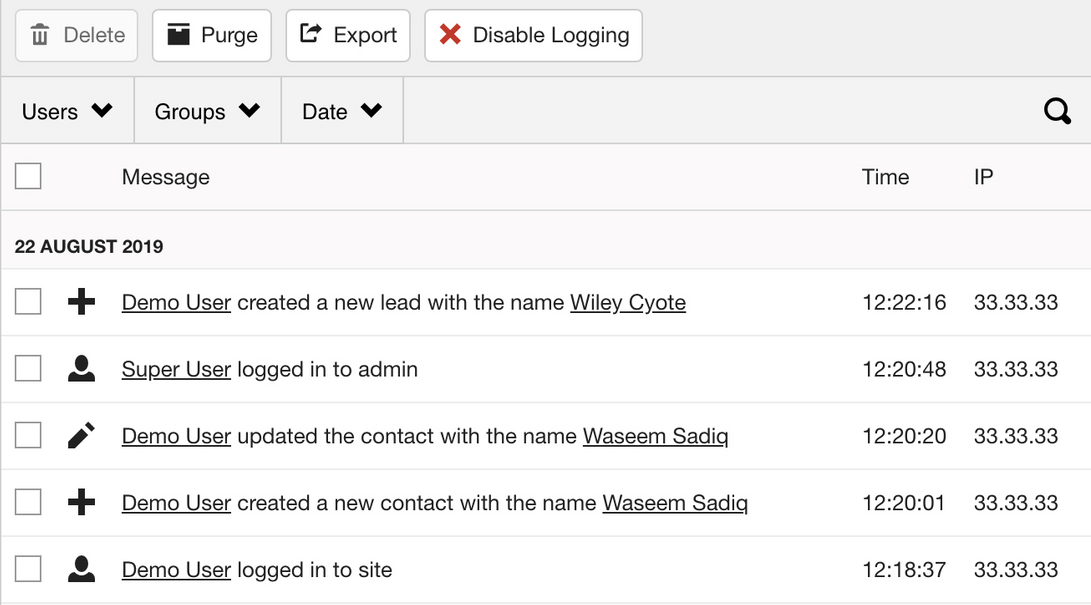Click the IP column header
The image size is (1091, 605).
pos(983,177)
